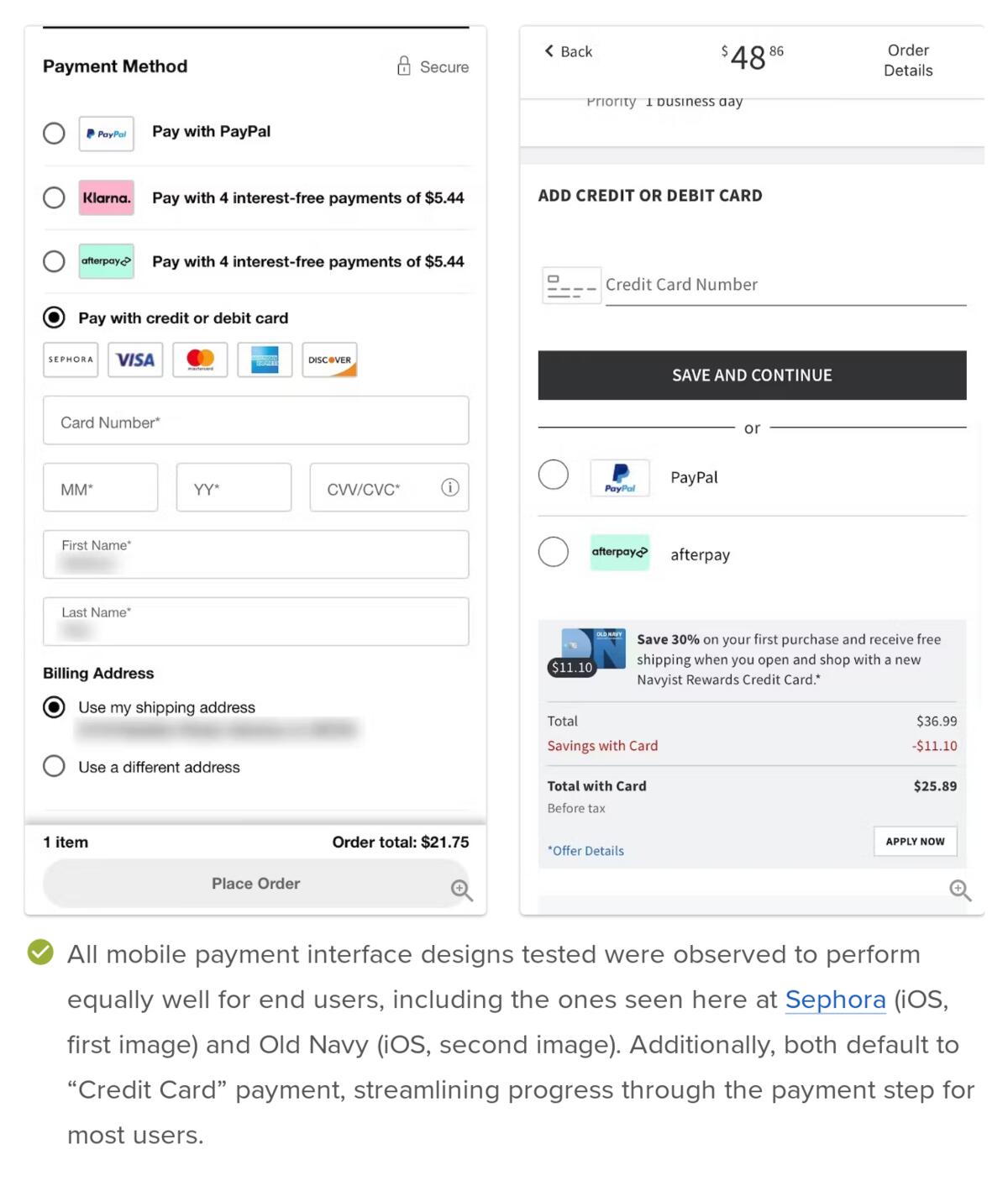Viewport: 1008px width, 1181px height.
Task: Click the CVV info icon
Action: pos(450,487)
